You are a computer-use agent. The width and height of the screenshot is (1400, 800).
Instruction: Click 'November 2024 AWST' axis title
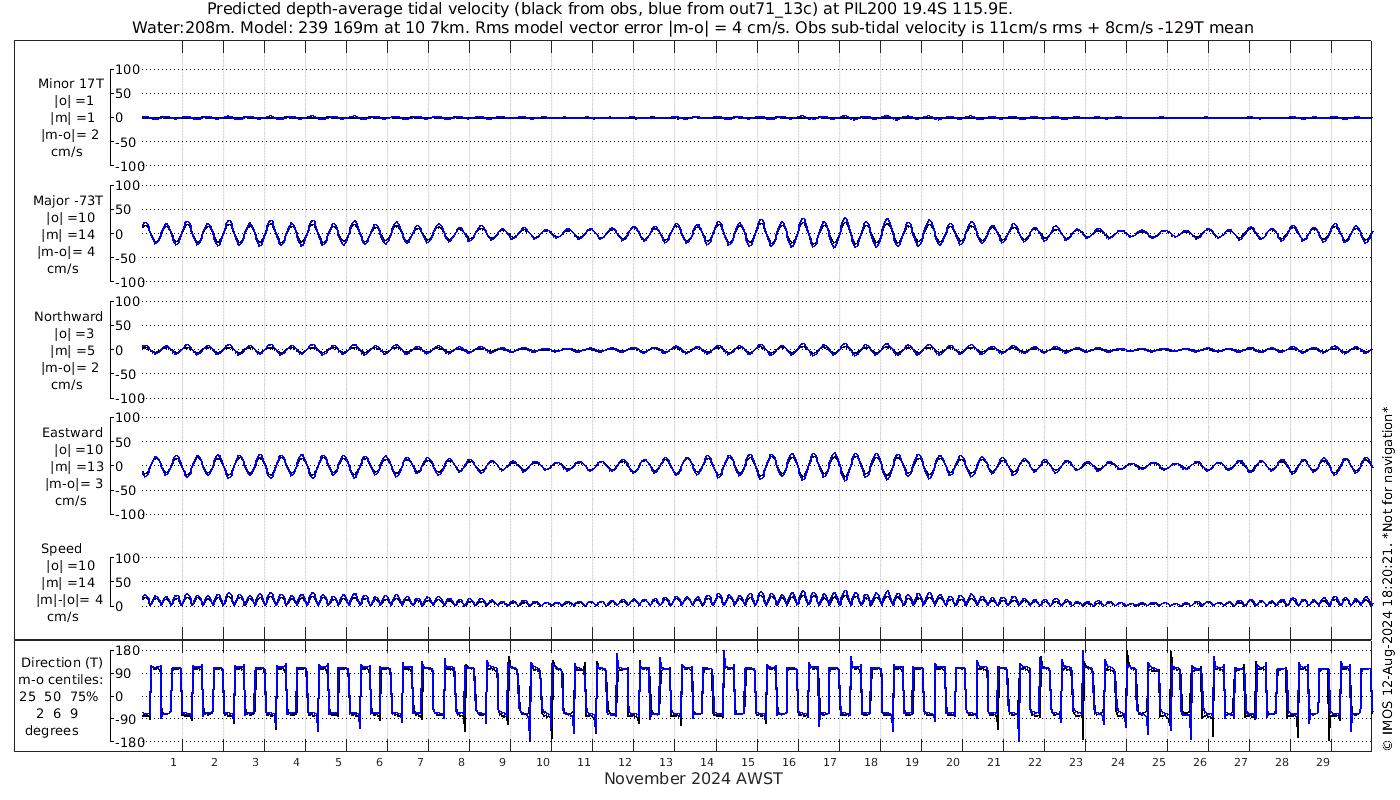coord(693,779)
